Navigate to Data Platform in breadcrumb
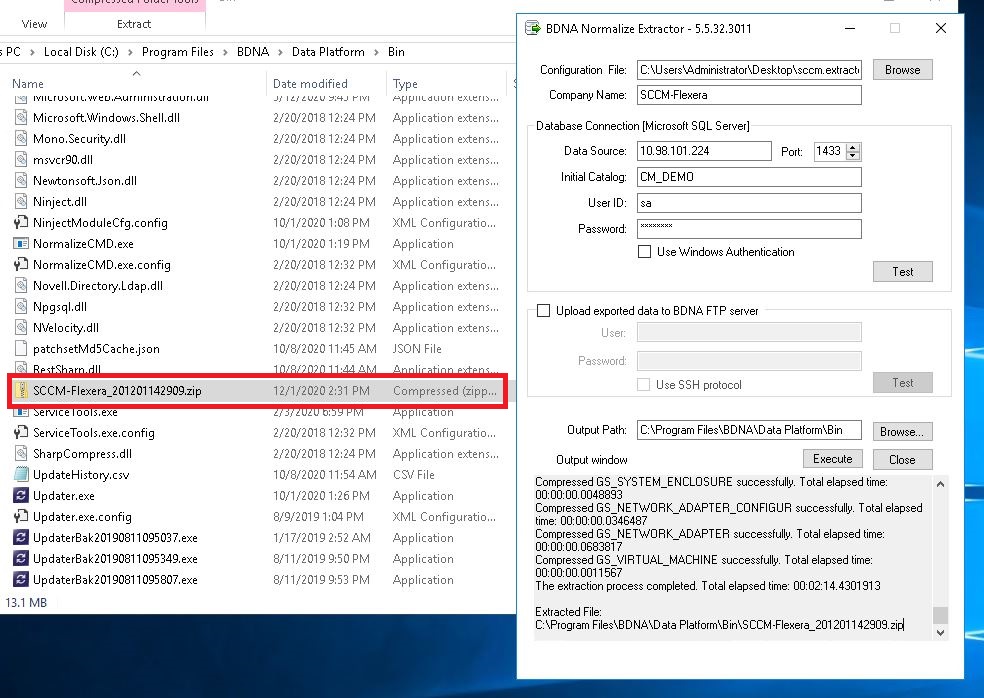 (328, 52)
